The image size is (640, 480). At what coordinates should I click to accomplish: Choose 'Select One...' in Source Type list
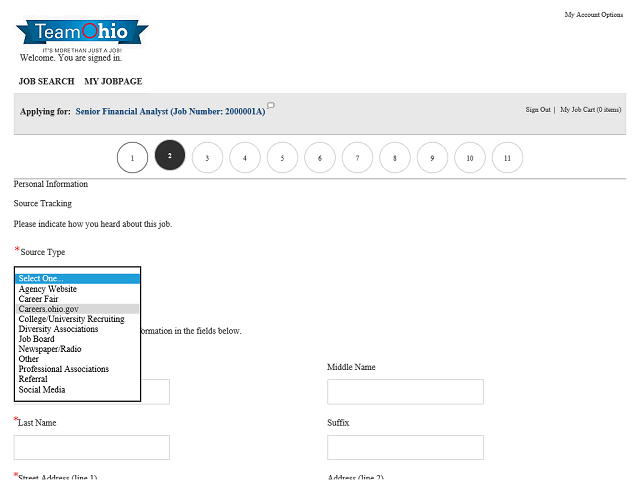click(x=78, y=278)
